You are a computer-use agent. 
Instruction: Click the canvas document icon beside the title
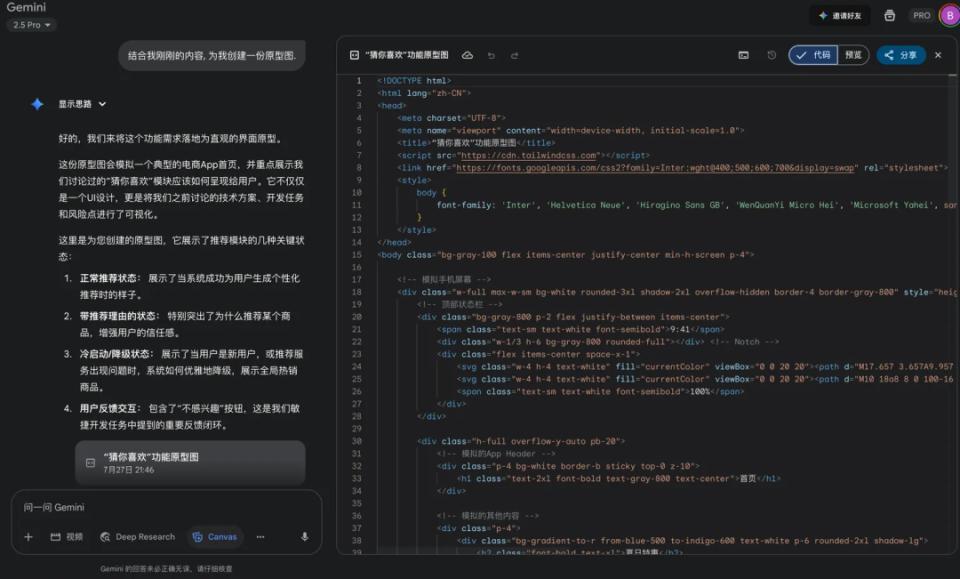pyautogui.click(x=354, y=55)
